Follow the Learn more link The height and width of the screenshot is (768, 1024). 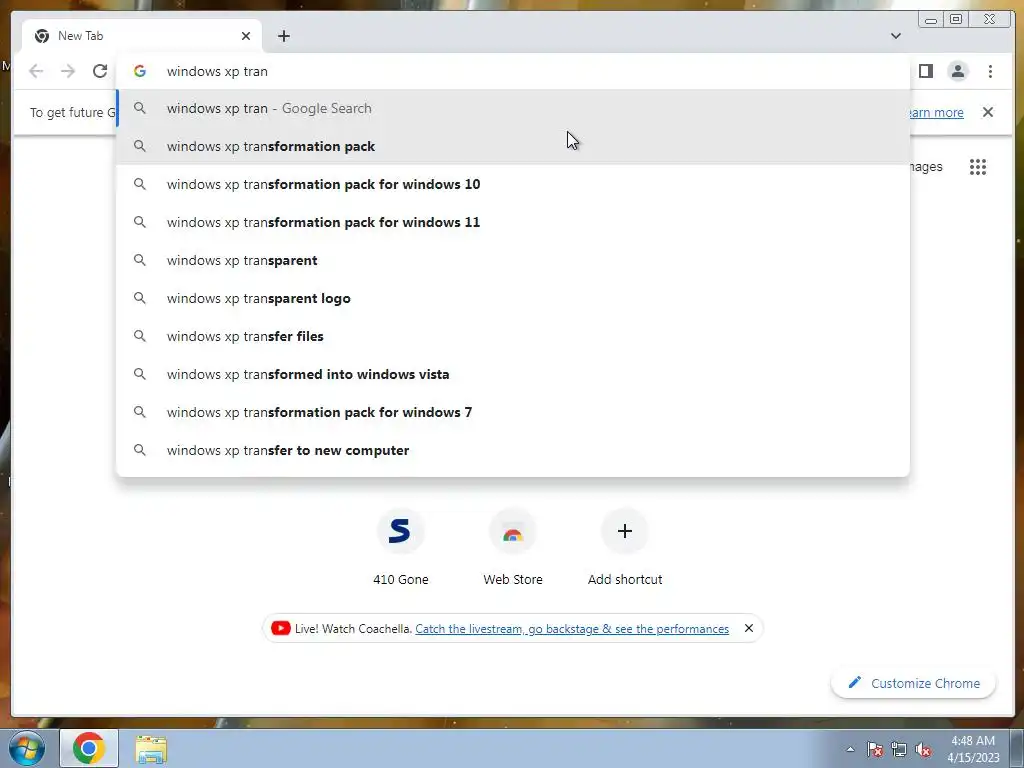[x=936, y=112]
